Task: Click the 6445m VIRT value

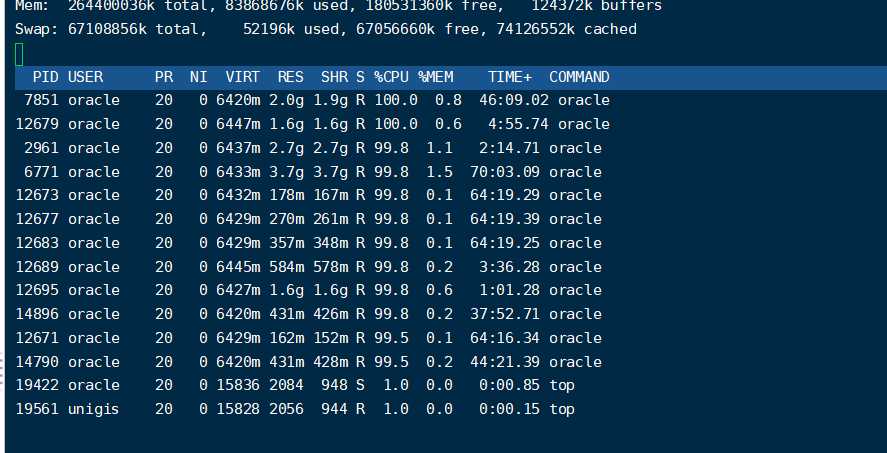Action: point(238,267)
